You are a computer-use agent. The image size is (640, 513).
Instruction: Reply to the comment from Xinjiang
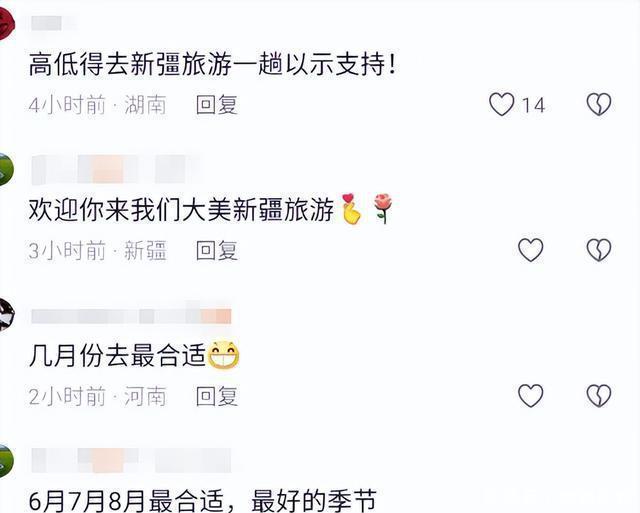click(x=217, y=250)
